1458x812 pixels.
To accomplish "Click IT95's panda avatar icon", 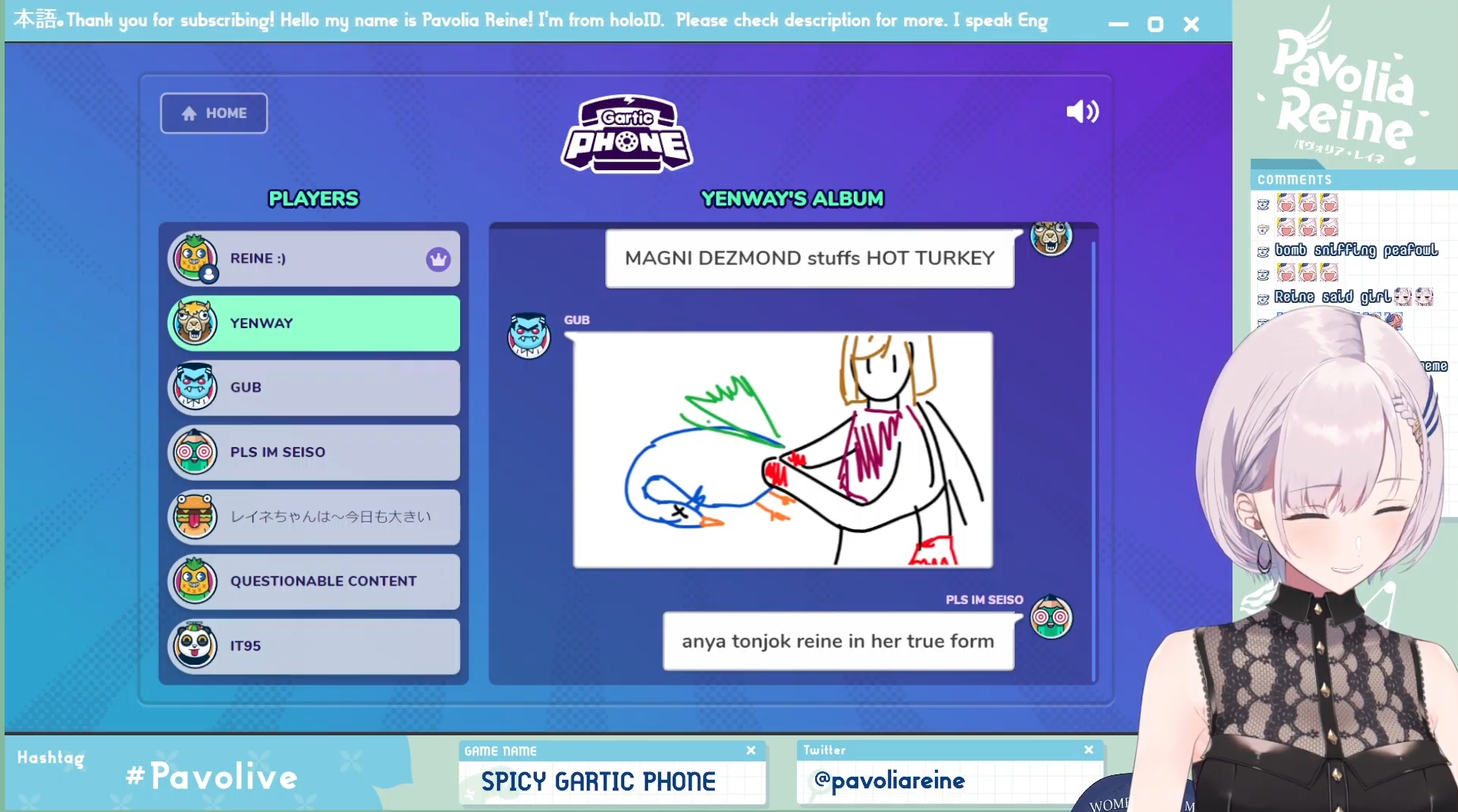I will click(194, 645).
